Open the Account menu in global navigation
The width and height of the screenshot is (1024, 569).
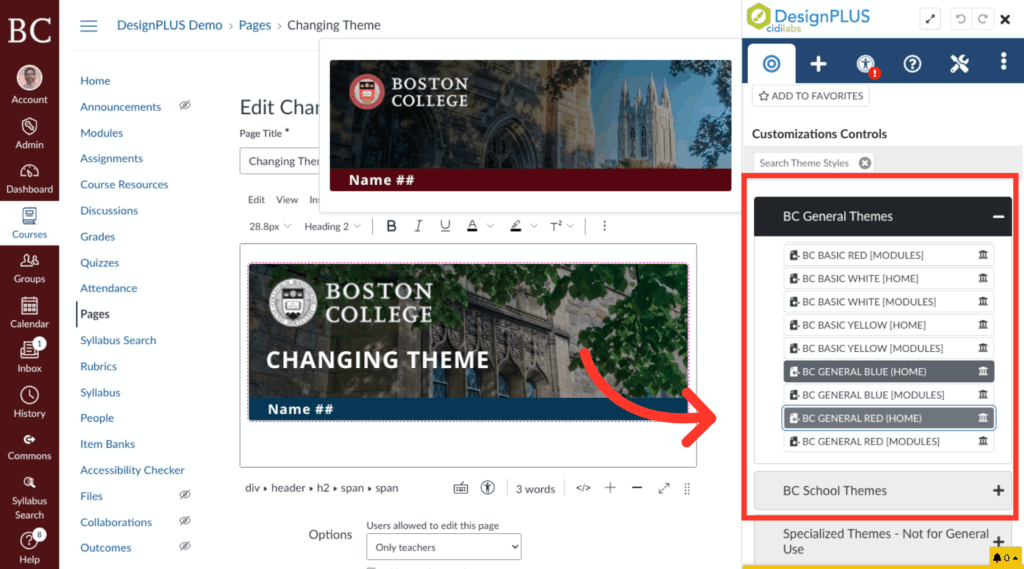pyautogui.click(x=29, y=85)
